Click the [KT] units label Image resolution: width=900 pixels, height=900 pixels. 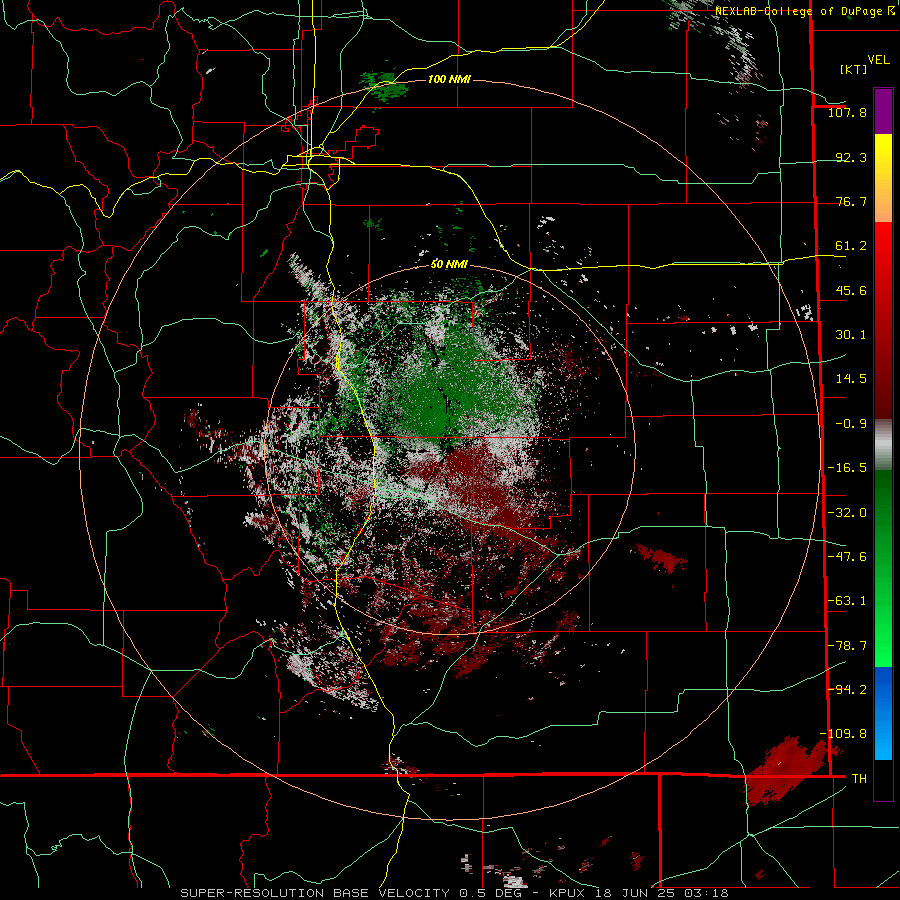click(x=854, y=69)
